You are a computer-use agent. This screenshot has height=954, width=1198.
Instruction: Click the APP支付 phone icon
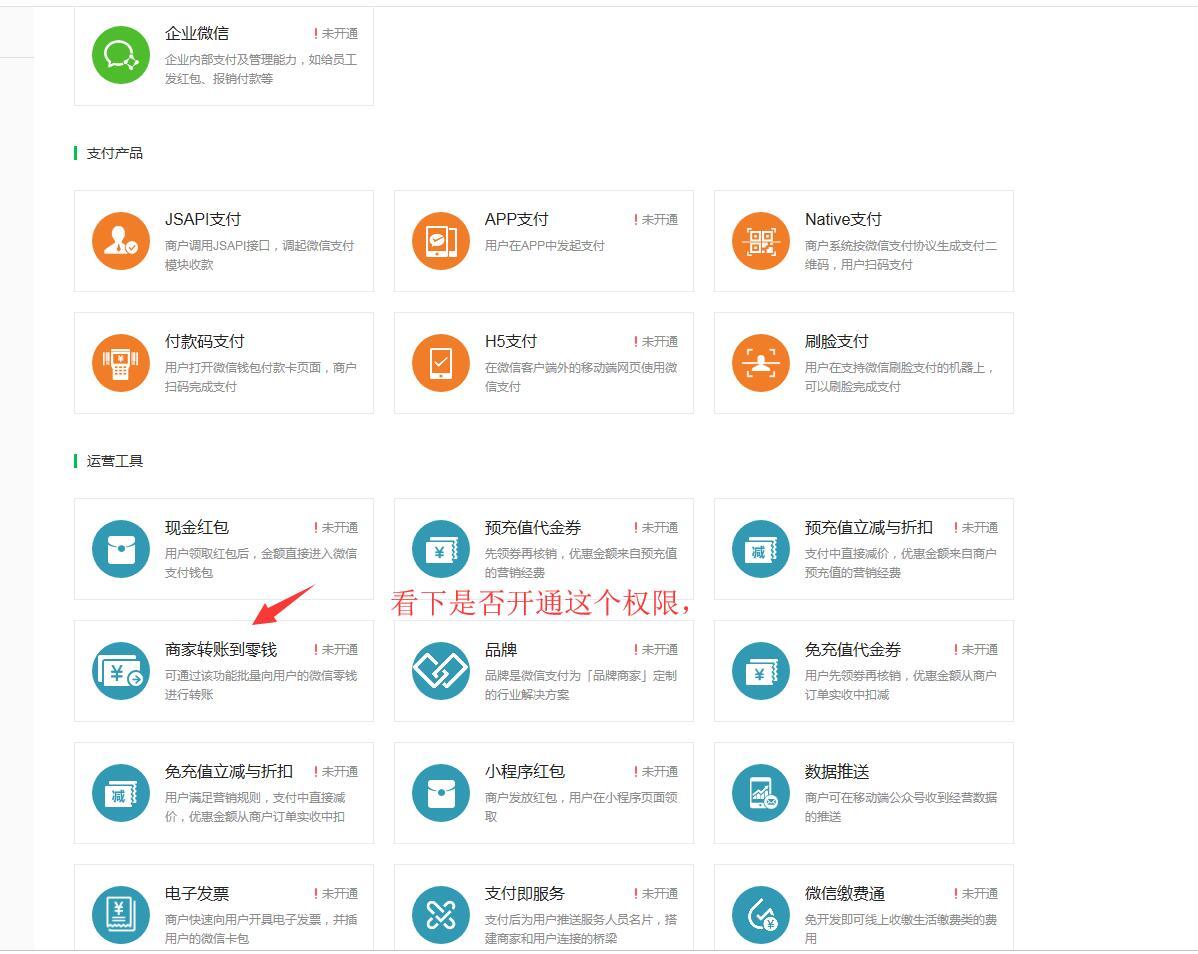coord(441,241)
